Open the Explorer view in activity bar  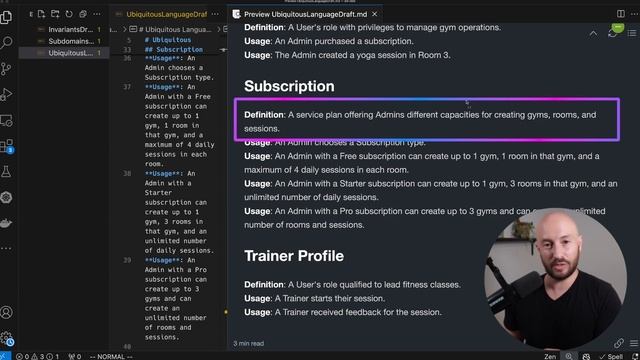(6, 17)
